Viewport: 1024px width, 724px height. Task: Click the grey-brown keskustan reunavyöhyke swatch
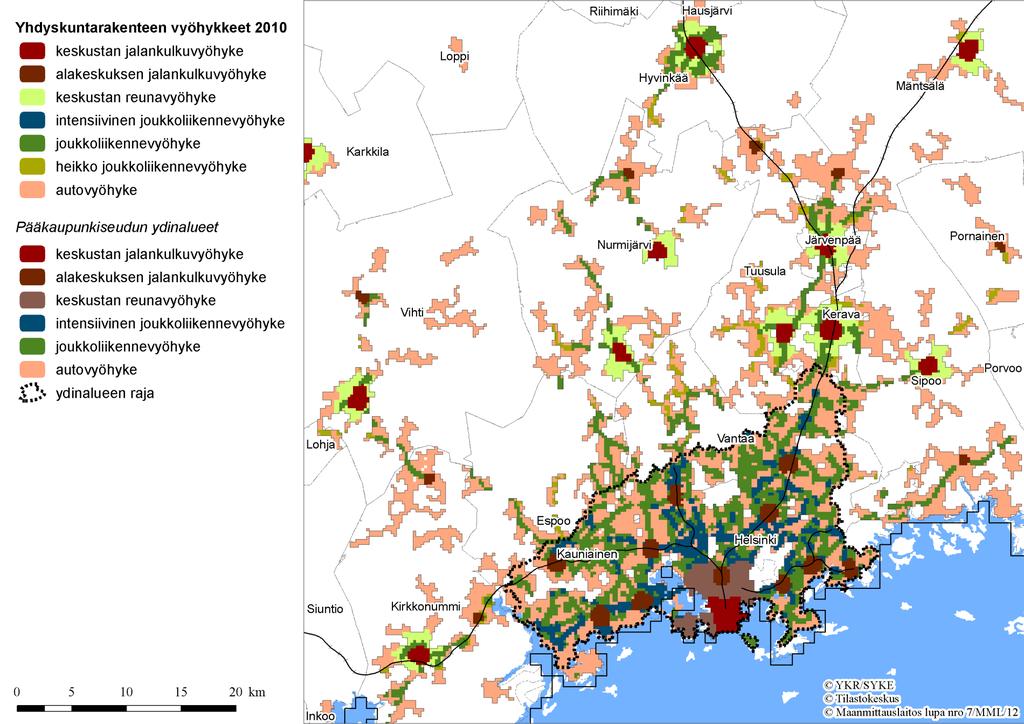point(32,300)
